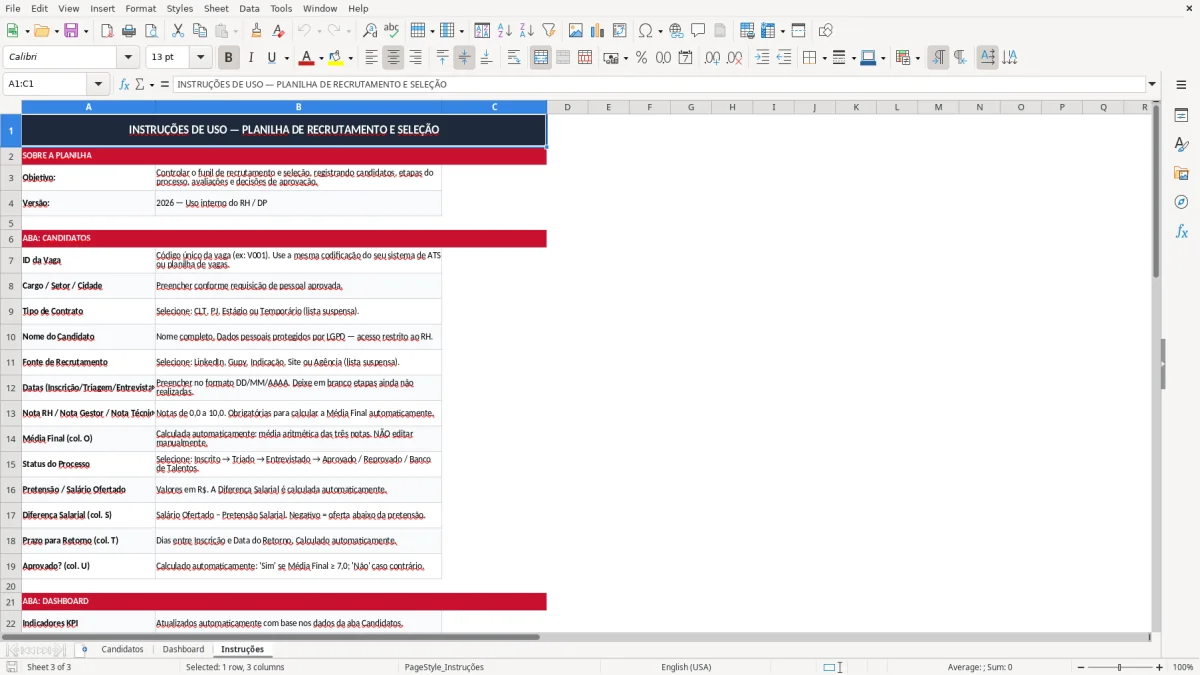Expand the Borders dropdown arrow
Screen dimensions: 1200x675
(823, 58)
